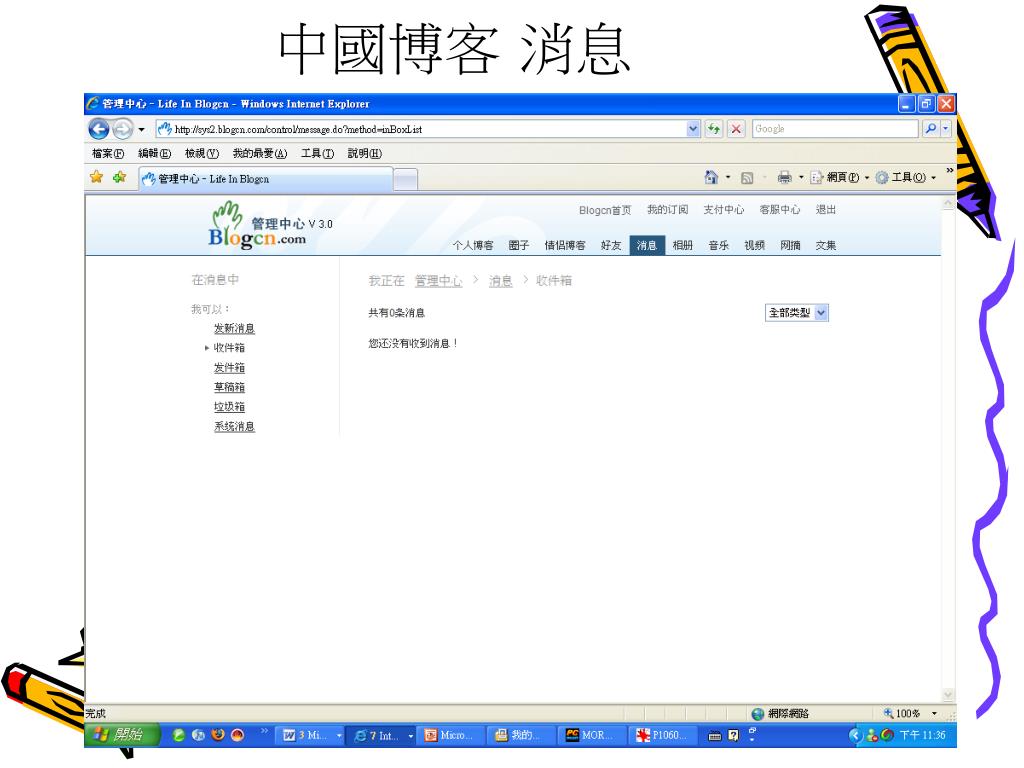Screen dimensions: 1024x768
Task: Click the Print icon
Action: coord(784,177)
